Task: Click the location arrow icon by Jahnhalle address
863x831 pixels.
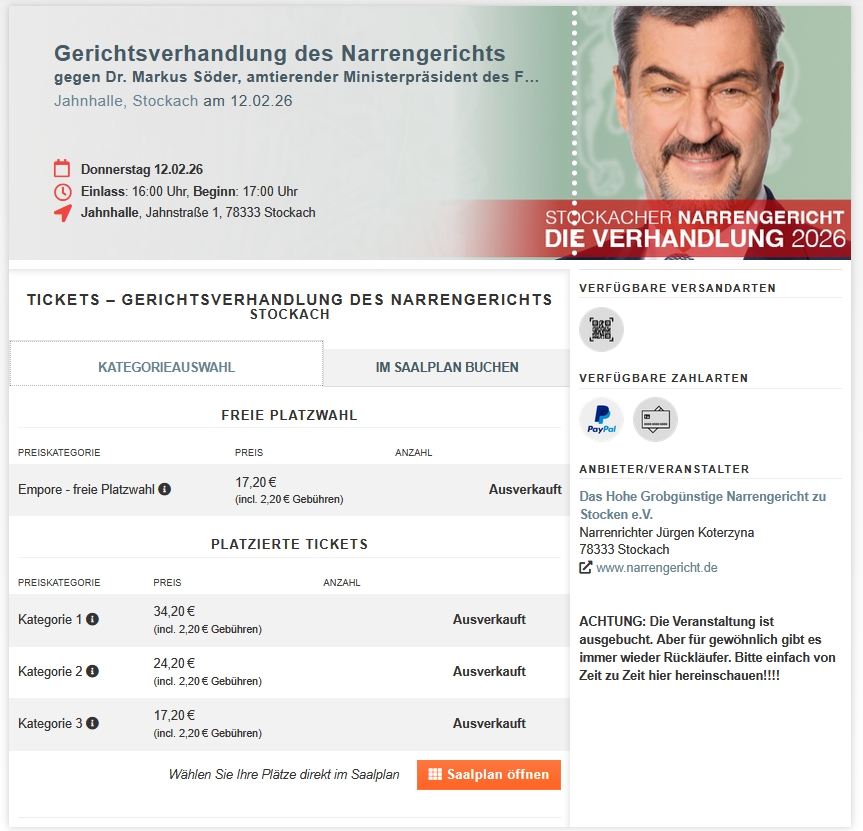Action: click(62, 213)
